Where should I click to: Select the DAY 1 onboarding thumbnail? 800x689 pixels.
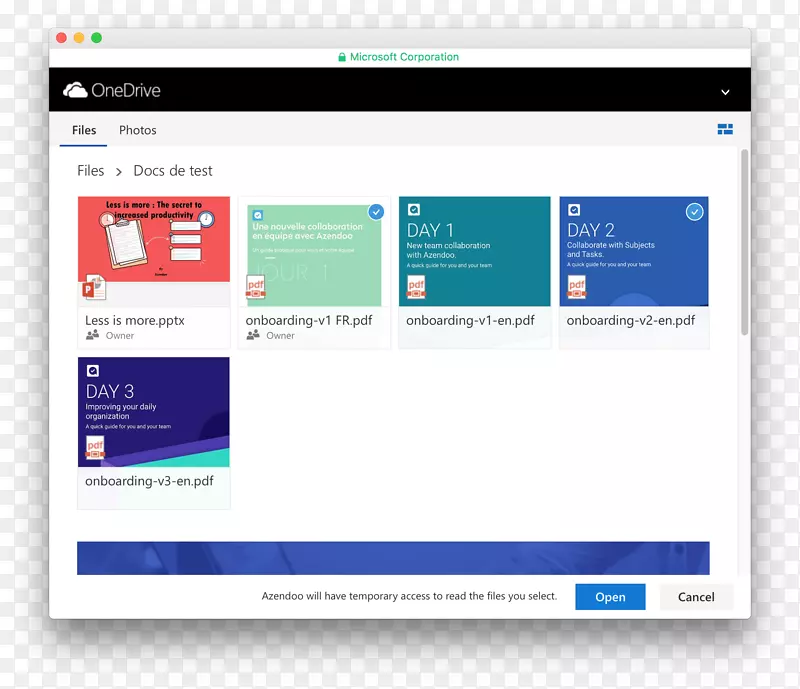[474, 251]
